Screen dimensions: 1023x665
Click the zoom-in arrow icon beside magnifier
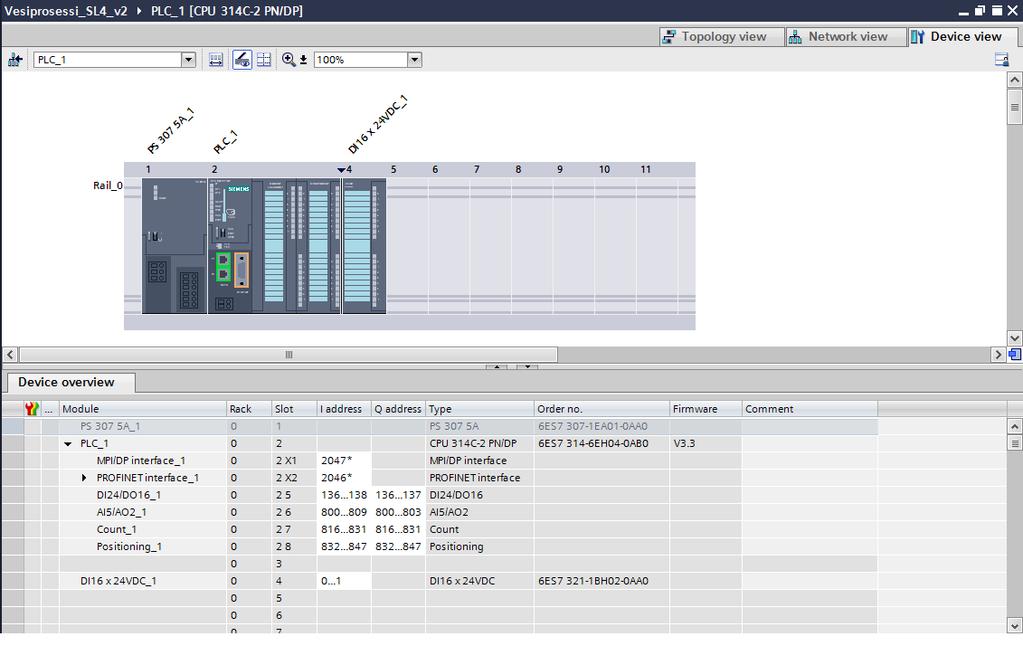pos(303,60)
